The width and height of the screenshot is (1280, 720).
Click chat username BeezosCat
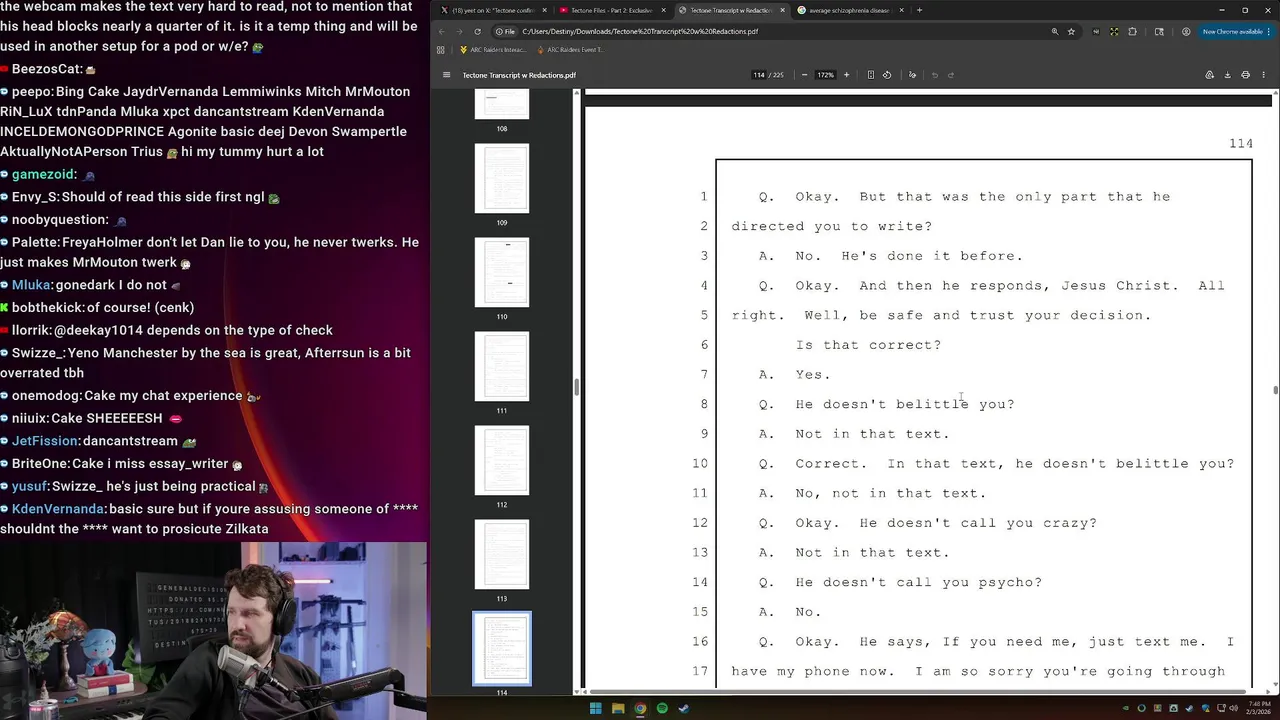pyautogui.click(x=47, y=69)
